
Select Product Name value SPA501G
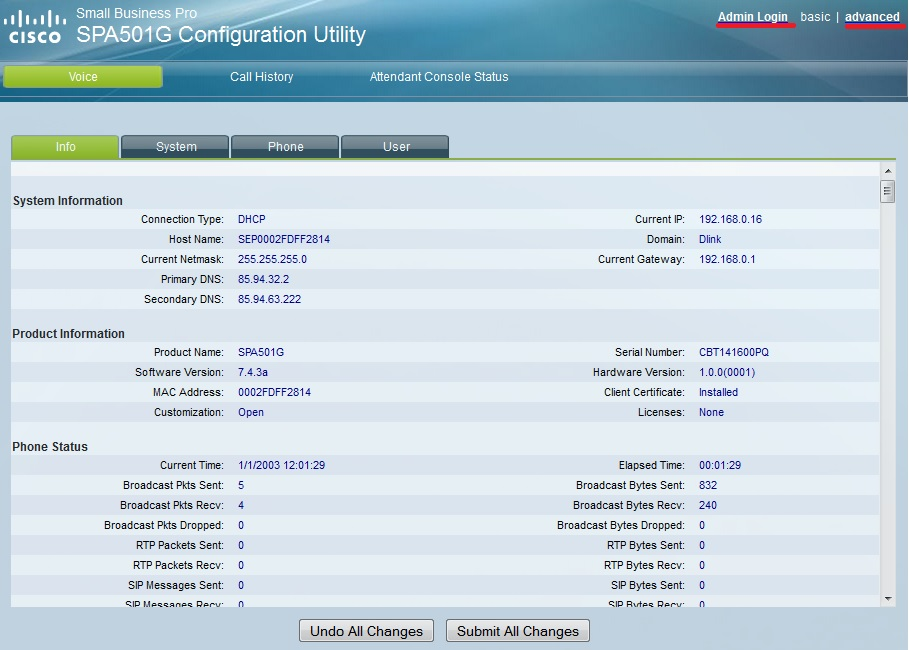click(x=261, y=352)
